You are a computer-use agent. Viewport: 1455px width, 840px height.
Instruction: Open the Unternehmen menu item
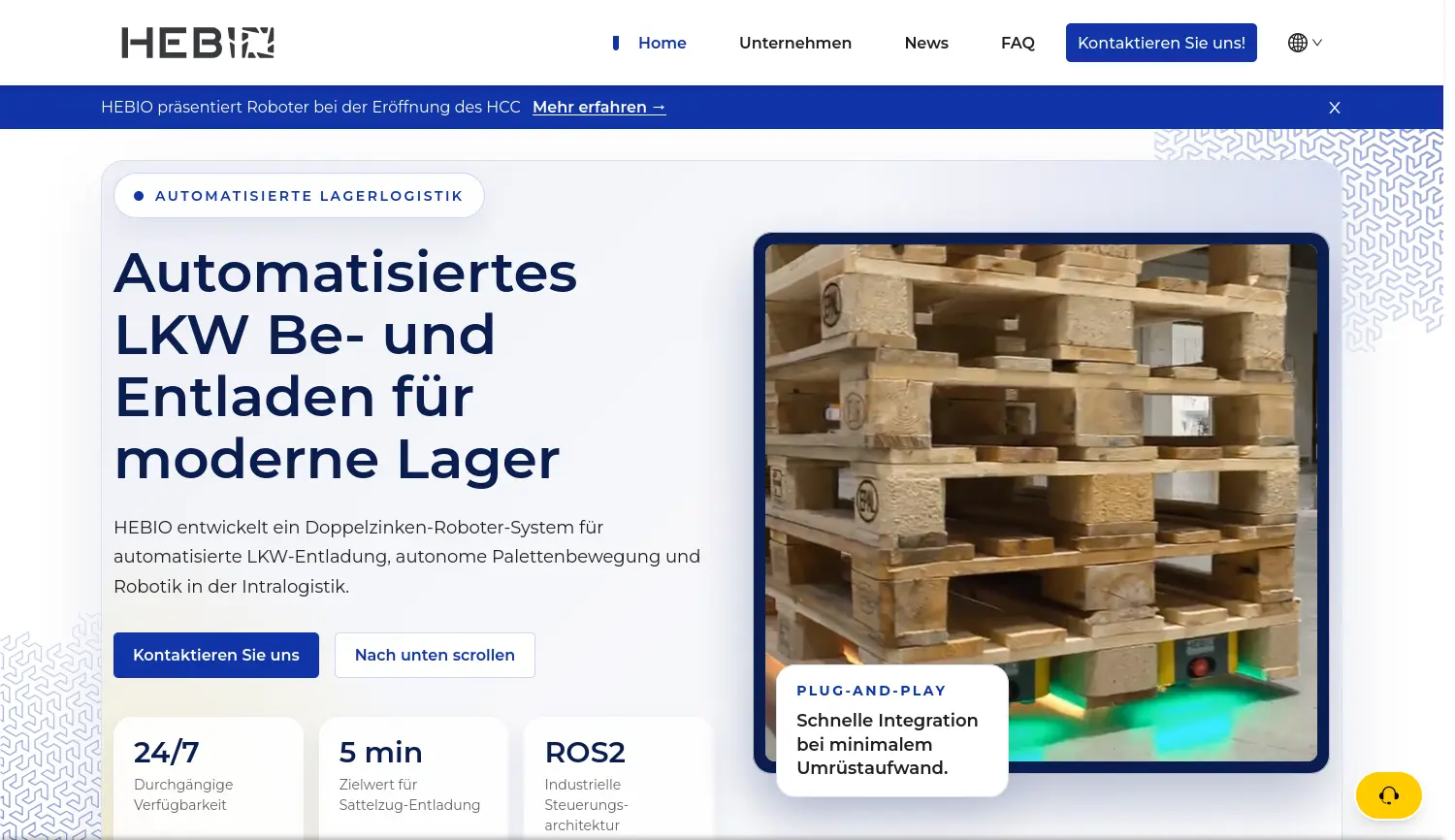795,43
